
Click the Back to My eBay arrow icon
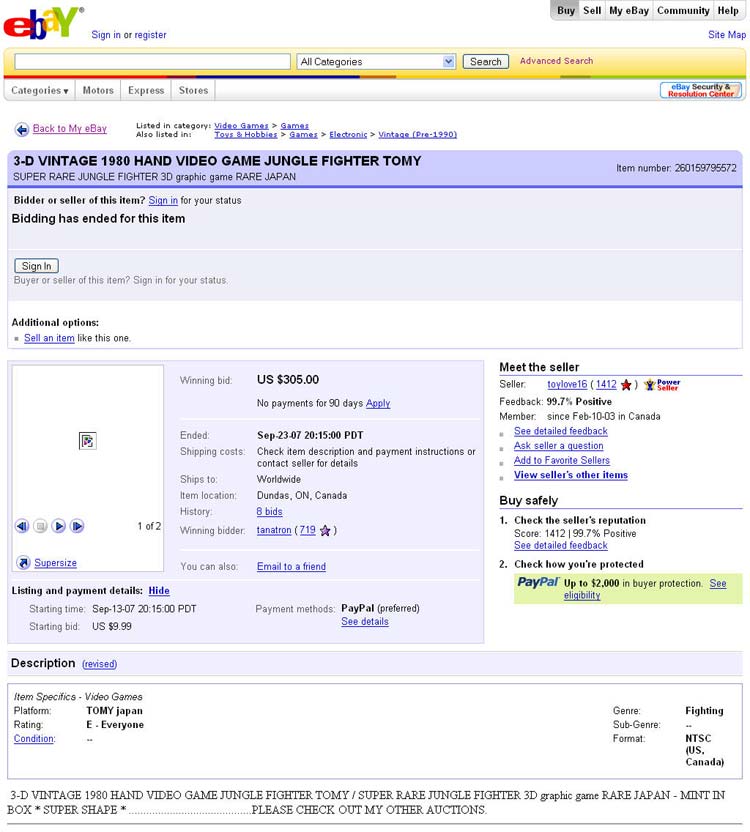click(x=22, y=129)
